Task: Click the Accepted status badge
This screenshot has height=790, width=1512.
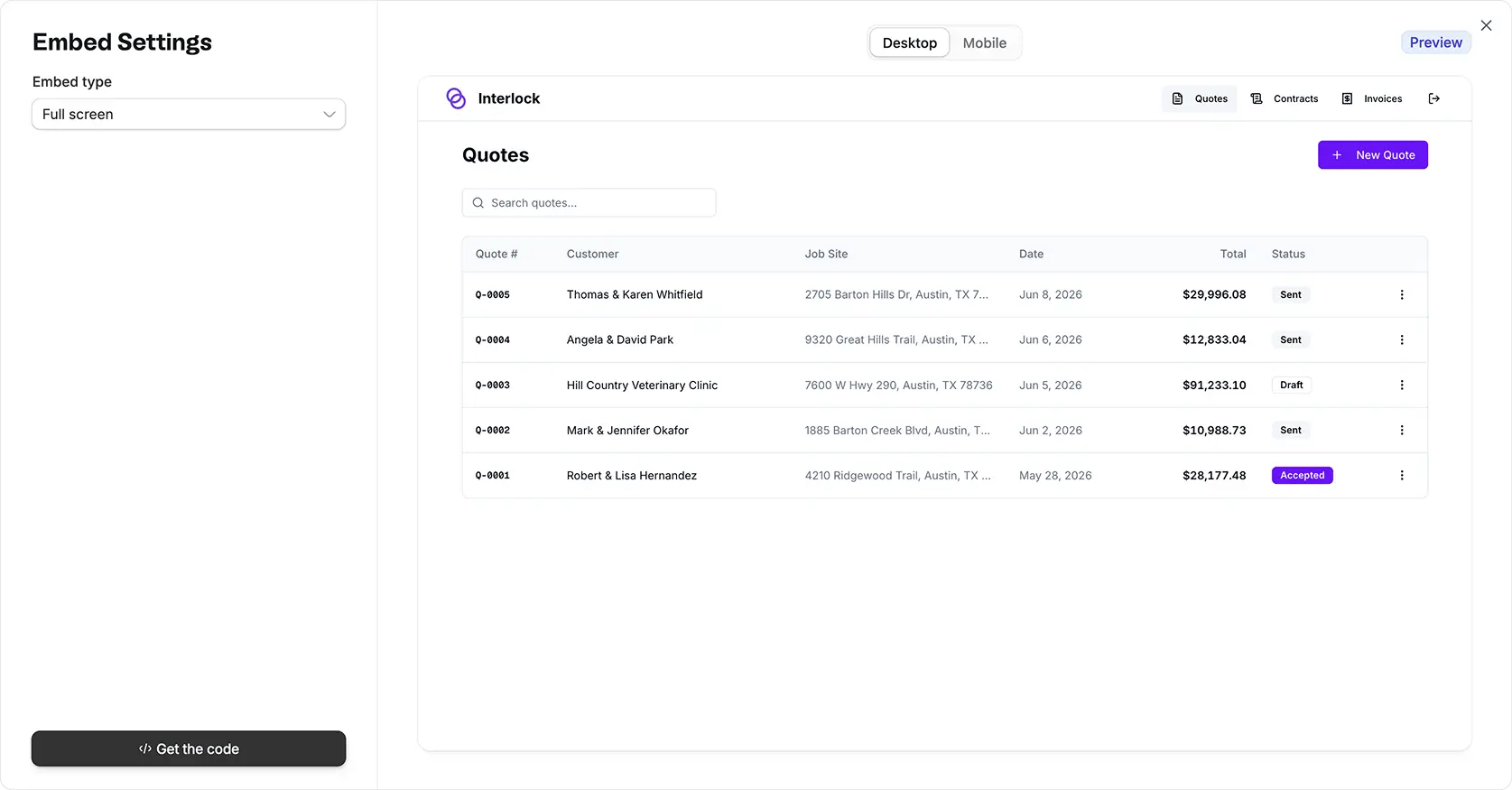Action: click(1302, 475)
